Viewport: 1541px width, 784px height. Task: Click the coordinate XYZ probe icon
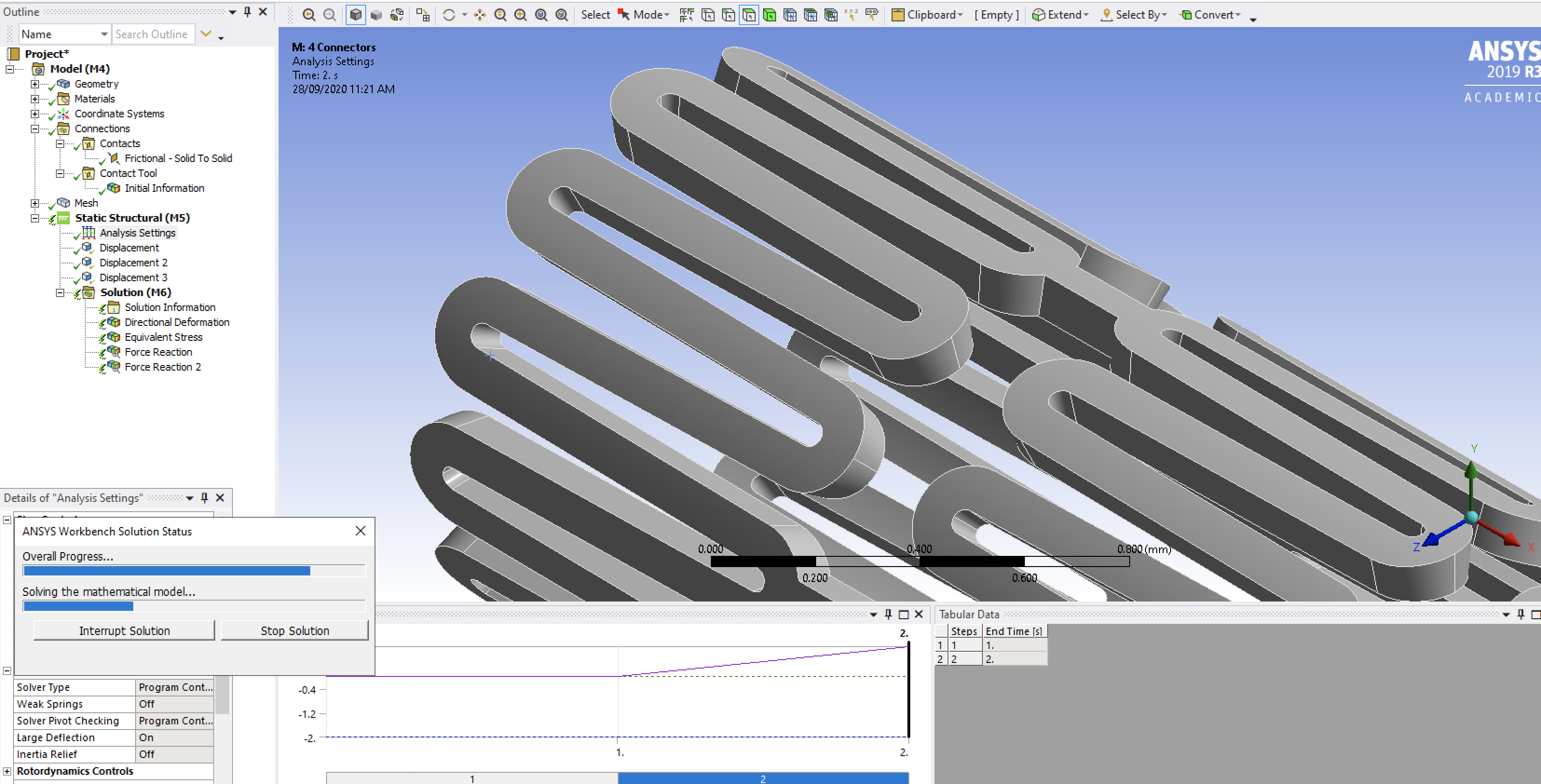(851, 15)
